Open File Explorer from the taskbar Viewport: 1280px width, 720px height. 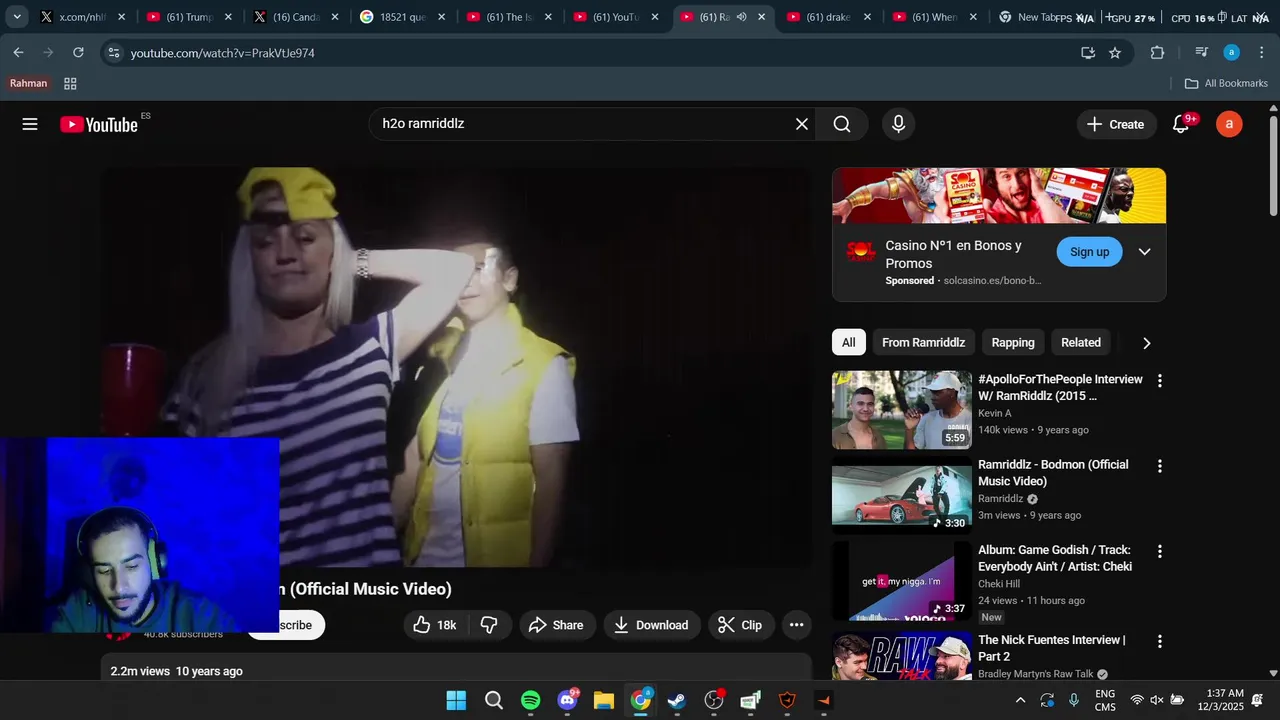[604, 700]
